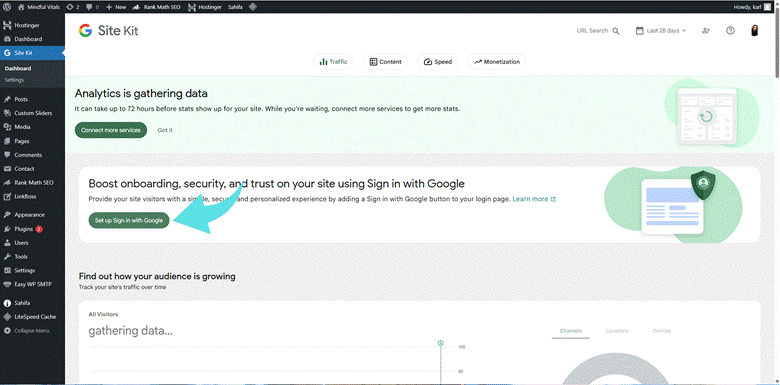Click Set up Sign in with Google
Viewport: 780px width, 385px height.
(129, 220)
